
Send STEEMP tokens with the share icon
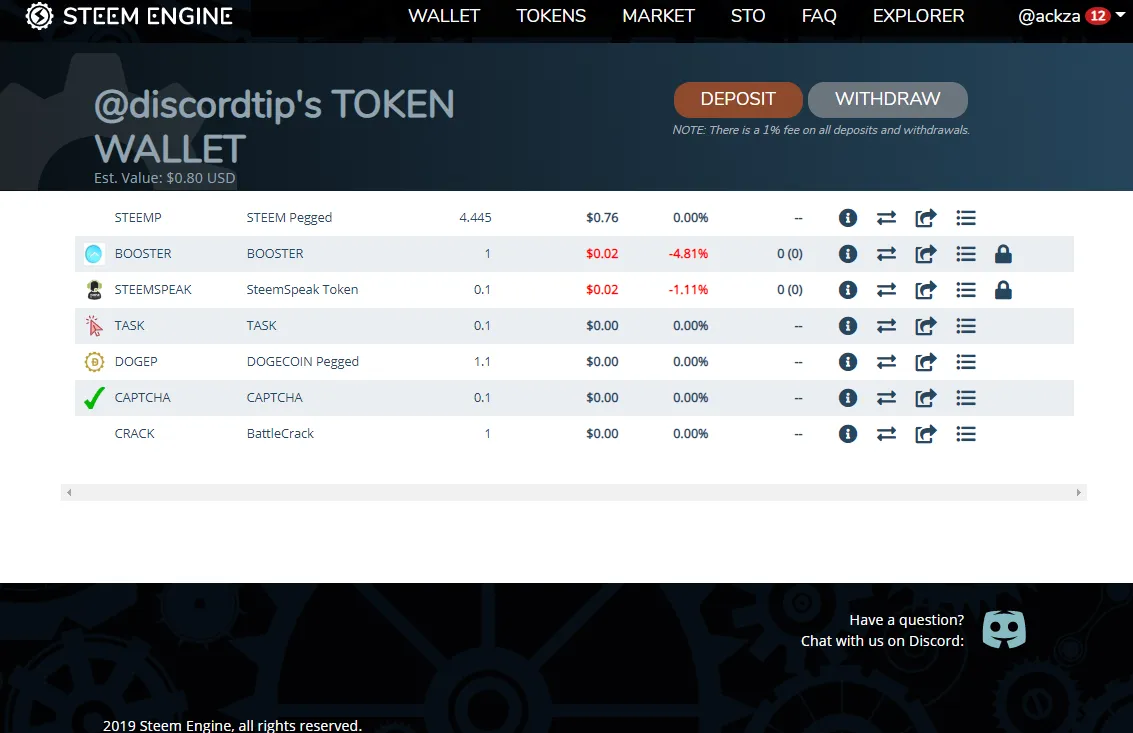(x=926, y=218)
